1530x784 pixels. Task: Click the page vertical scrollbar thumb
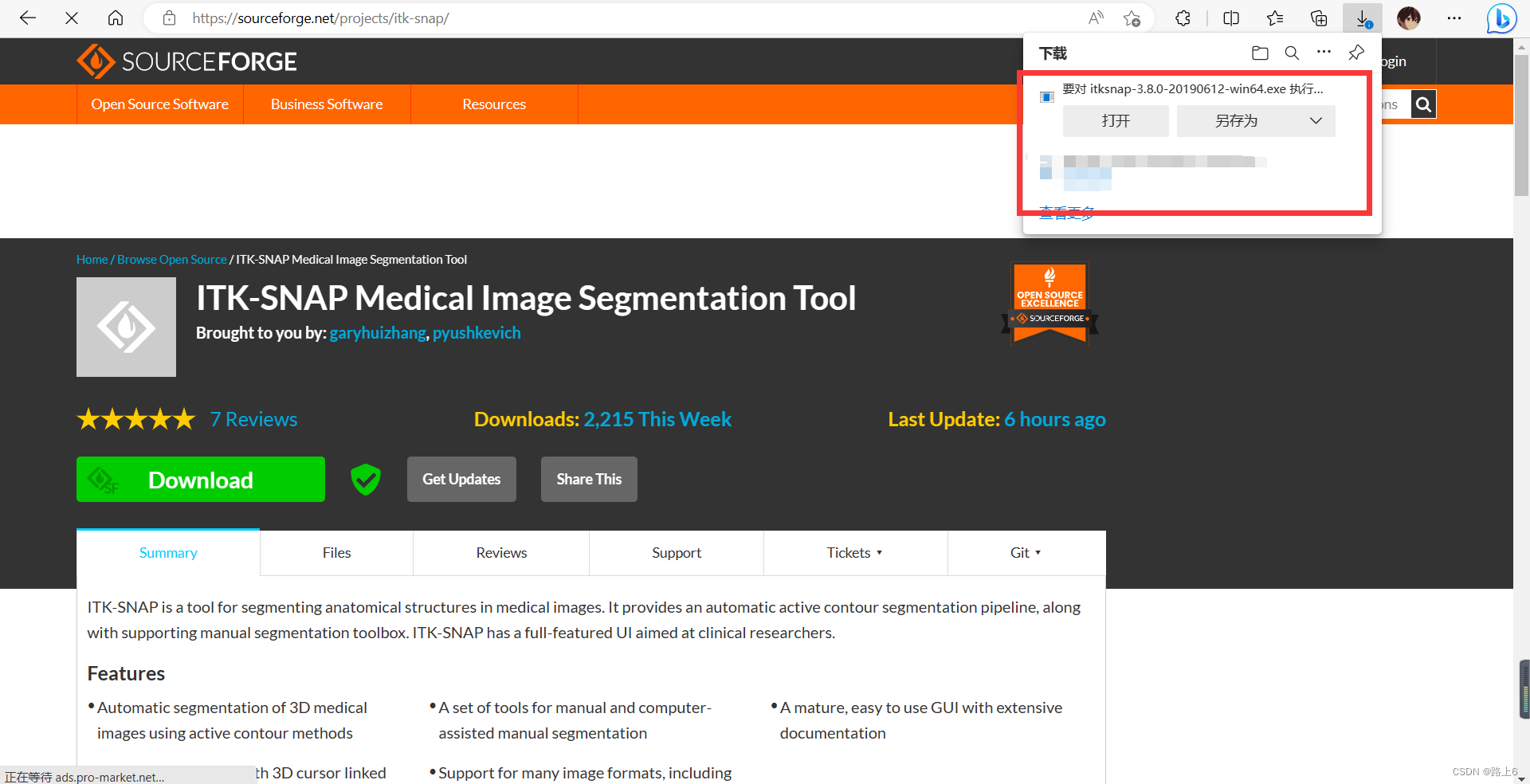1521,123
